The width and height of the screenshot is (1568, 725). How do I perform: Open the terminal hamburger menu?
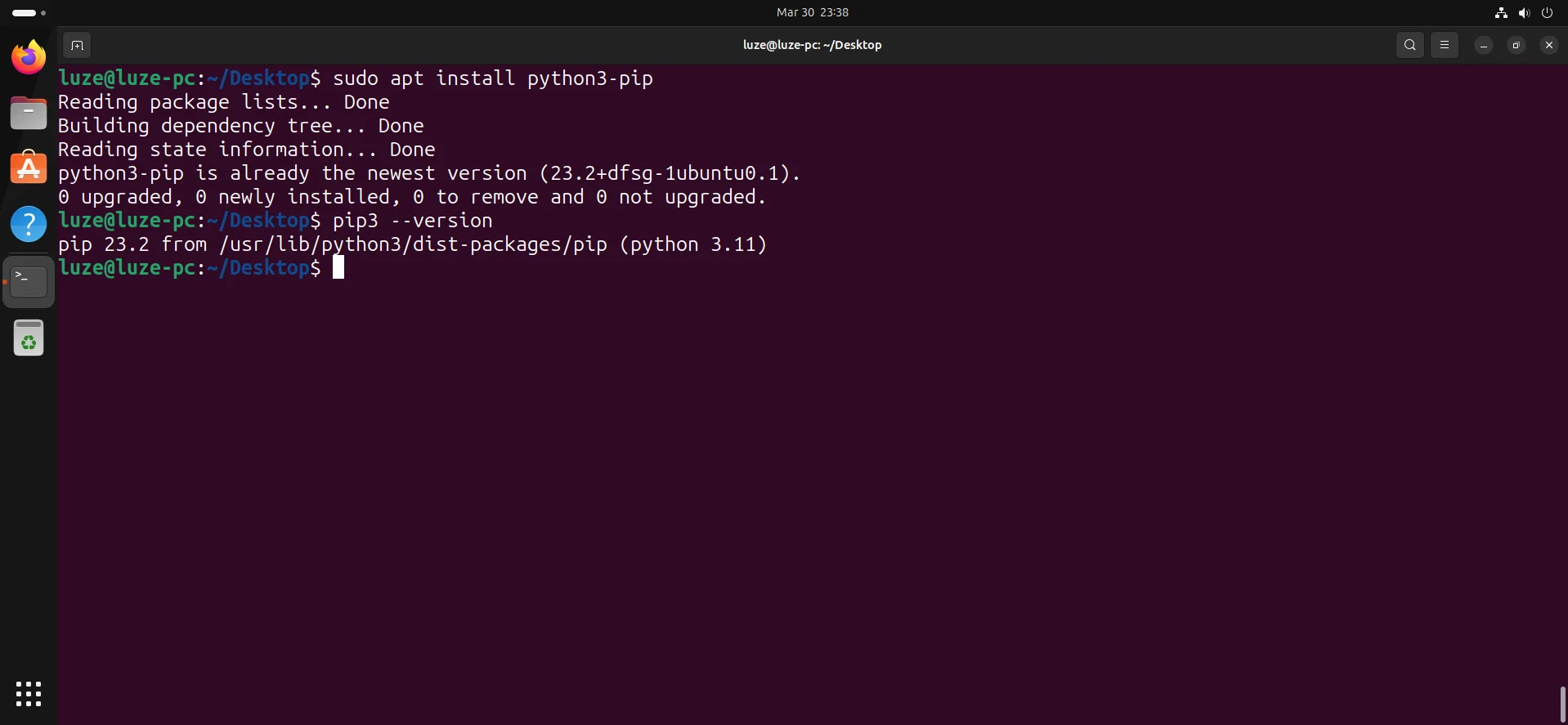[x=1444, y=45]
